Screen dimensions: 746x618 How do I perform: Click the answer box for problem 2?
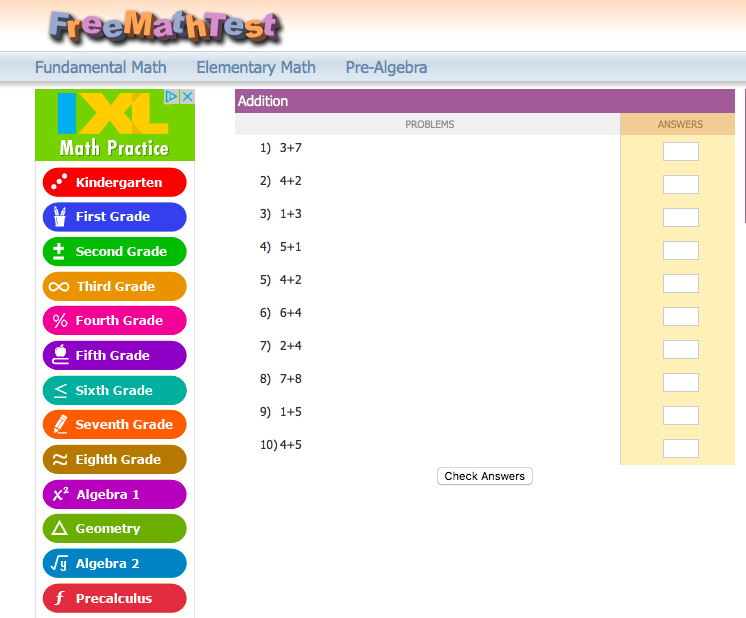(681, 184)
